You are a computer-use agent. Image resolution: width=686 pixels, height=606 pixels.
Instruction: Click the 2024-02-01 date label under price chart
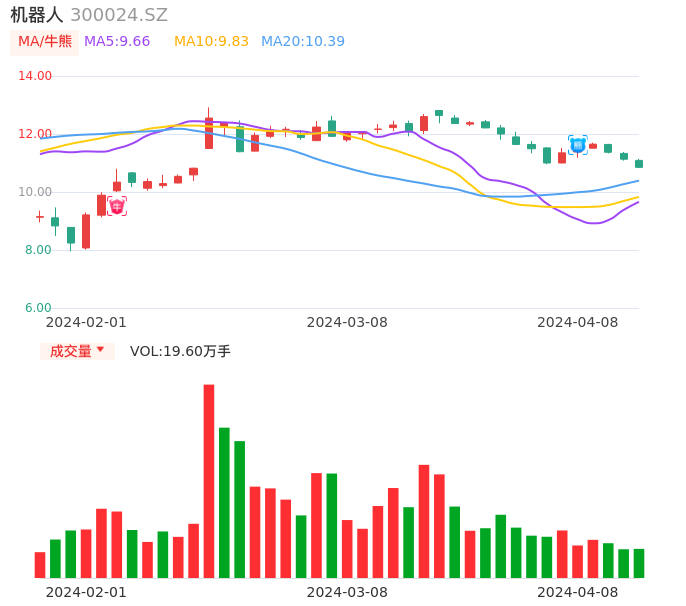(86, 322)
